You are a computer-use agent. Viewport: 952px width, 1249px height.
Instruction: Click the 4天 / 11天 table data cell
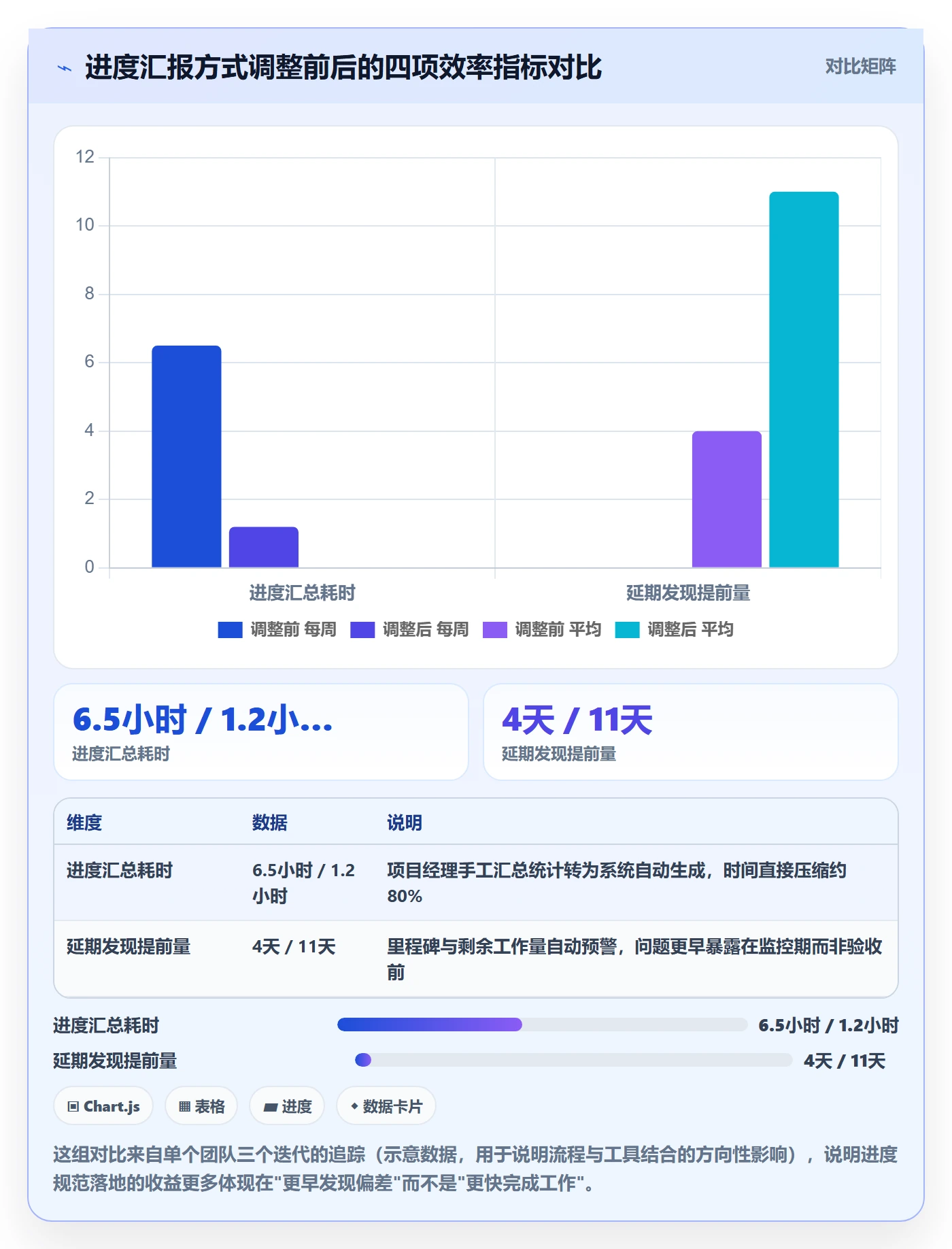pos(294,946)
